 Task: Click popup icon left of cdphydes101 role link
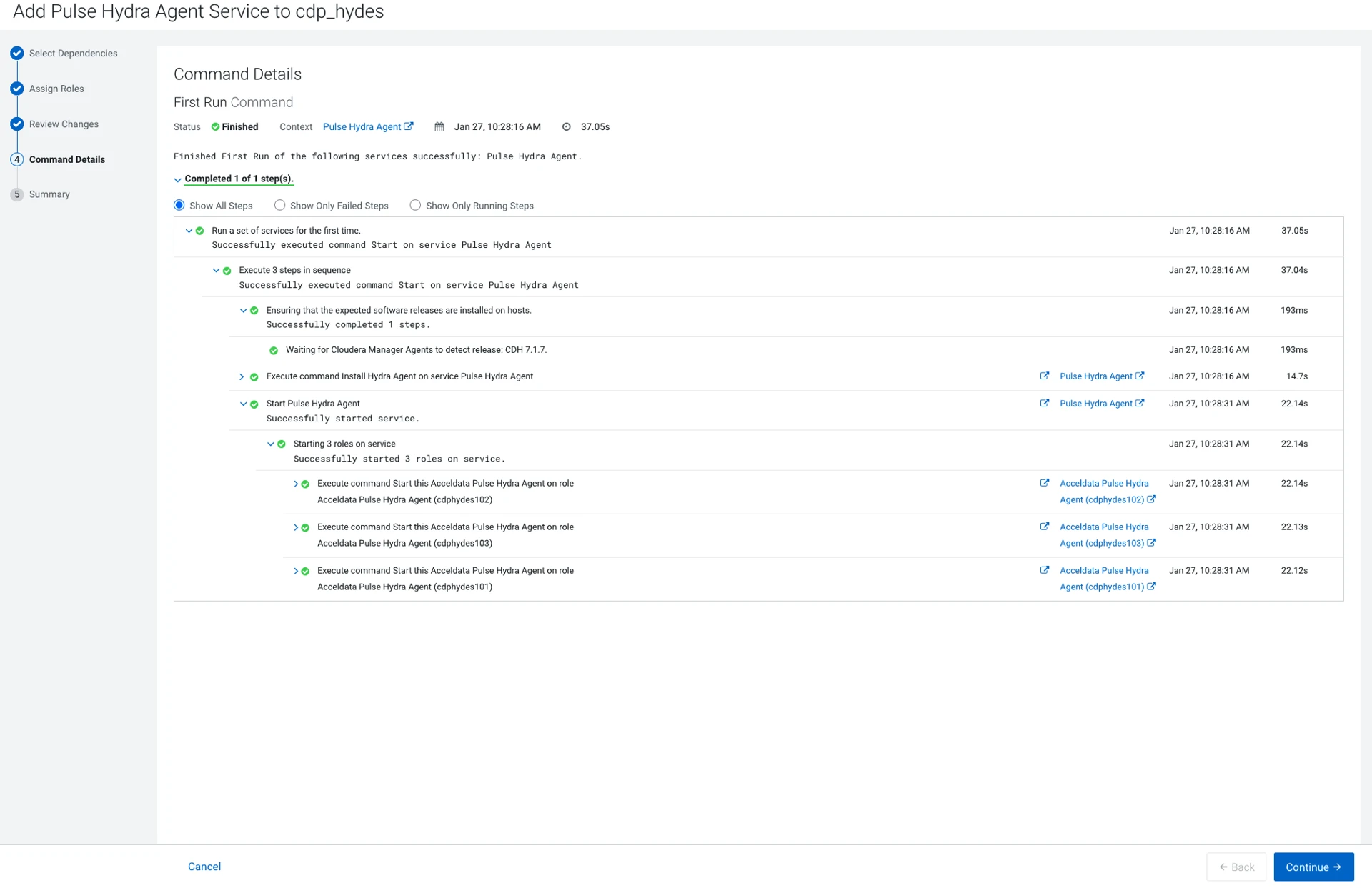[x=1045, y=570]
